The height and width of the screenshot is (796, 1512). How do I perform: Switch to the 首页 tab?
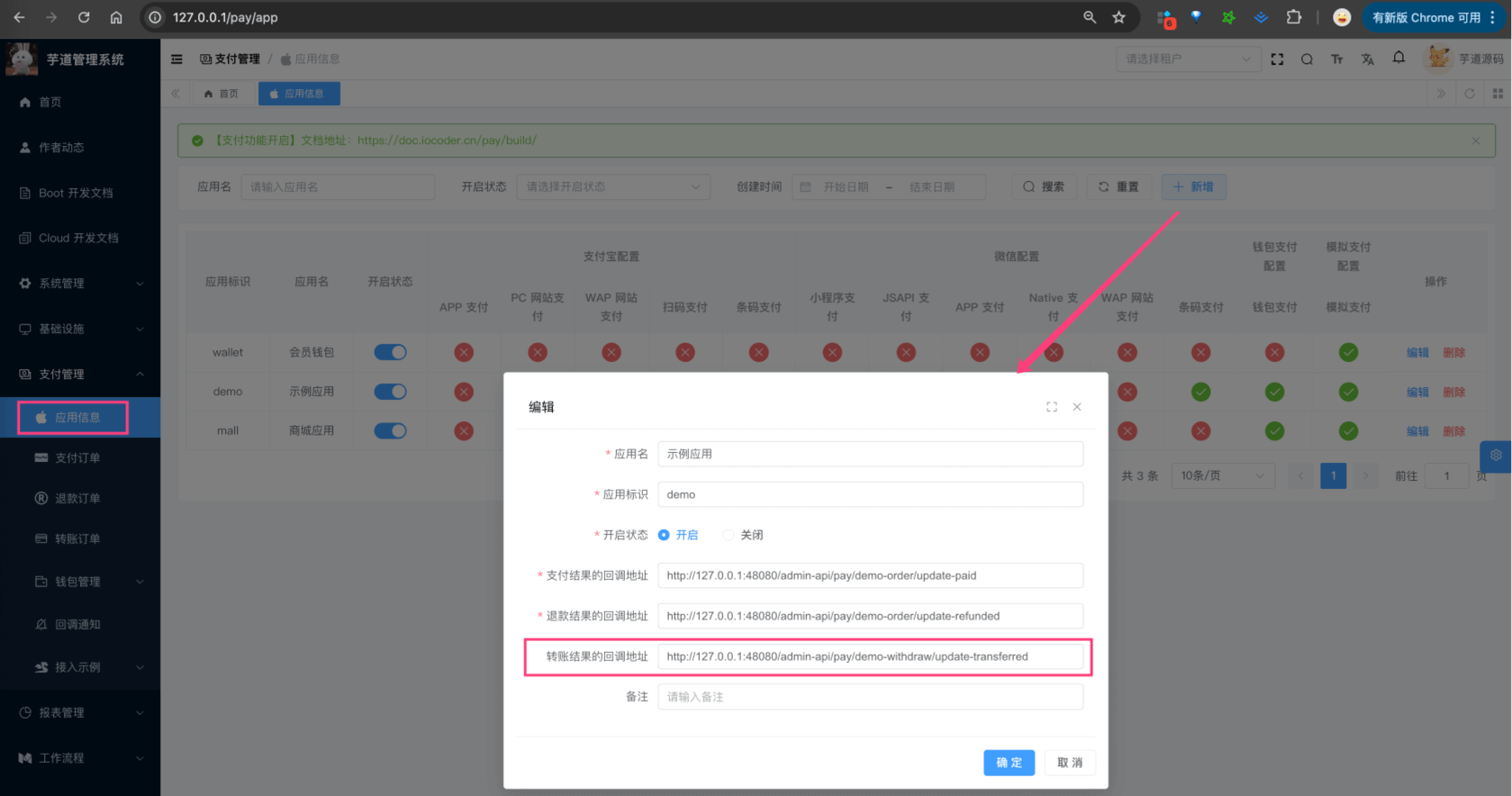(x=221, y=94)
